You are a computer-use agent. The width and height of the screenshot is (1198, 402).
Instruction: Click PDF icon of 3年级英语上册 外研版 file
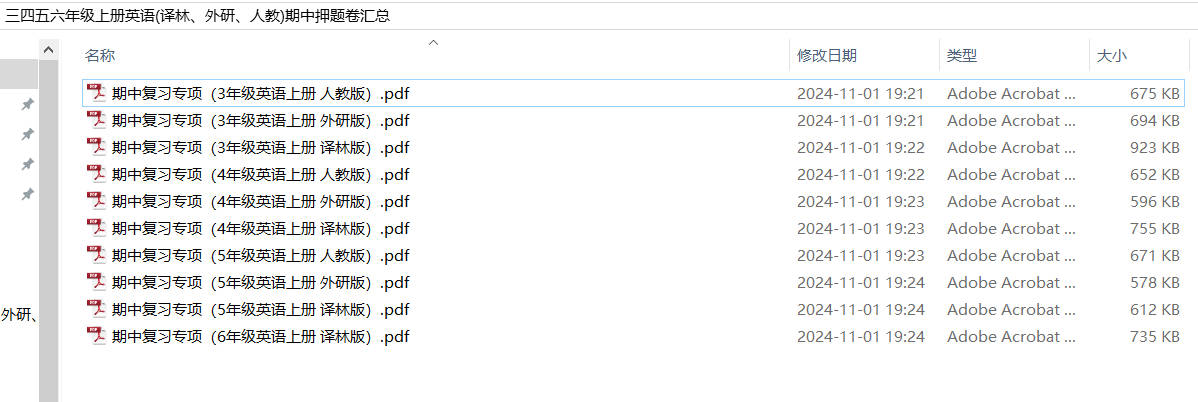[x=96, y=120]
